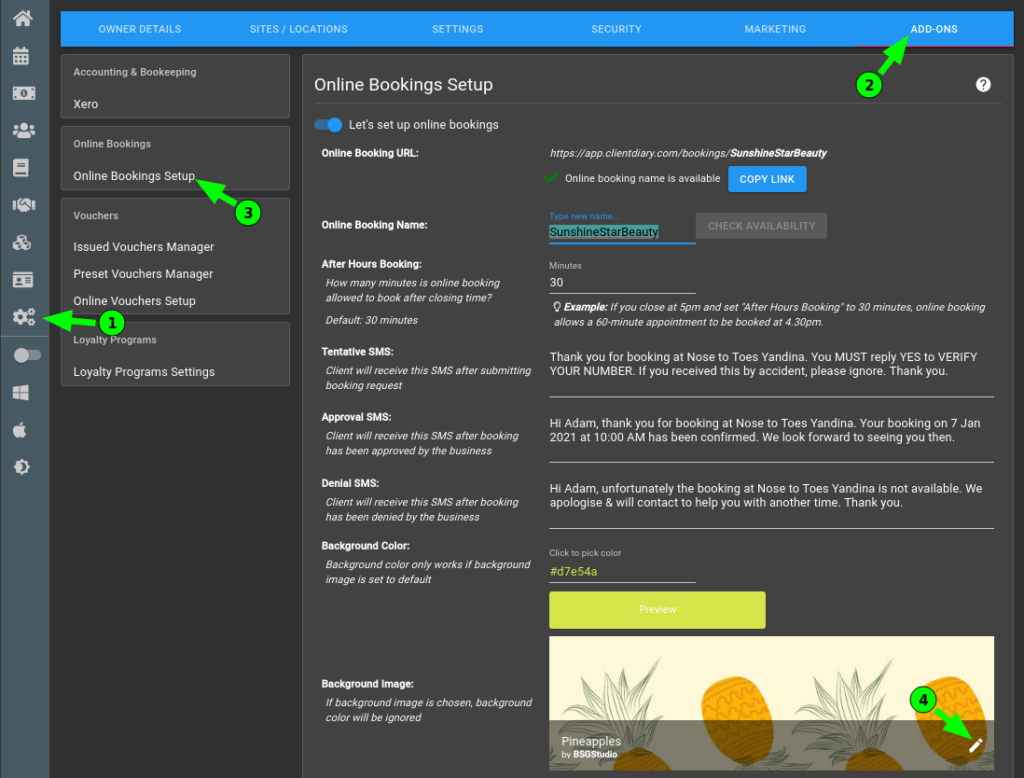Switch to the Sites / Locations tab
The width and height of the screenshot is (1024, 778).
pos(298,29)
